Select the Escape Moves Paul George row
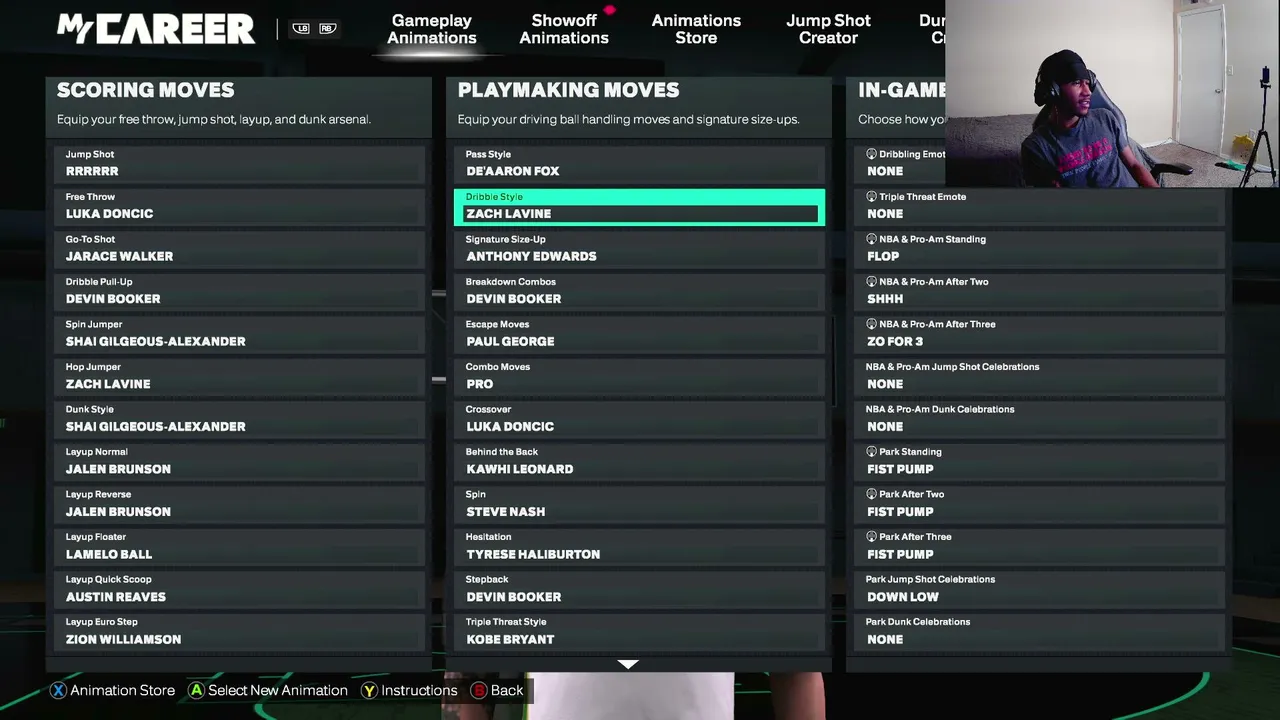Image resolution: width=1280 pixels, height=720 pixels. click(x=639, y=333)
